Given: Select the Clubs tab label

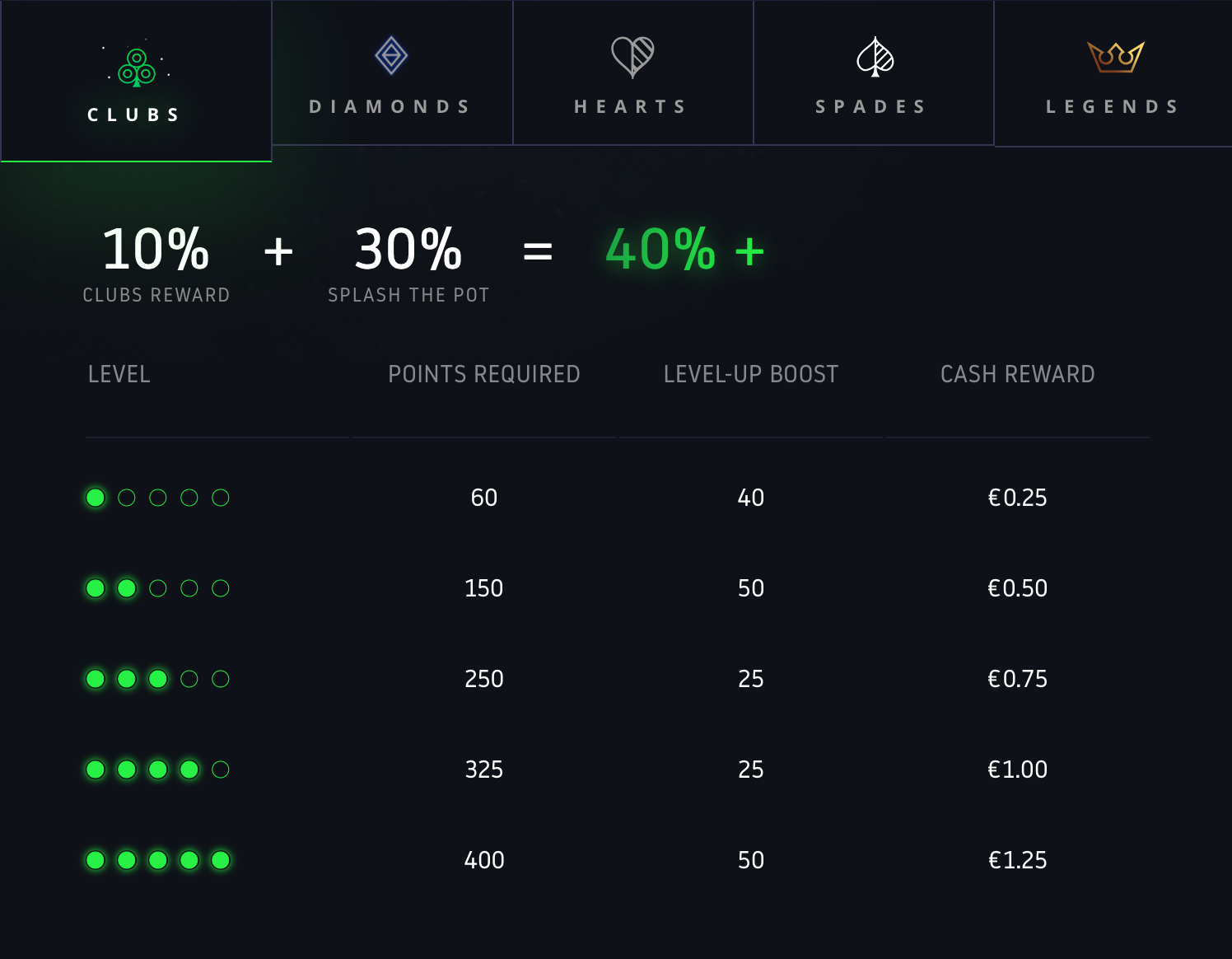Looking at the screenshot, I should [135, 115].
